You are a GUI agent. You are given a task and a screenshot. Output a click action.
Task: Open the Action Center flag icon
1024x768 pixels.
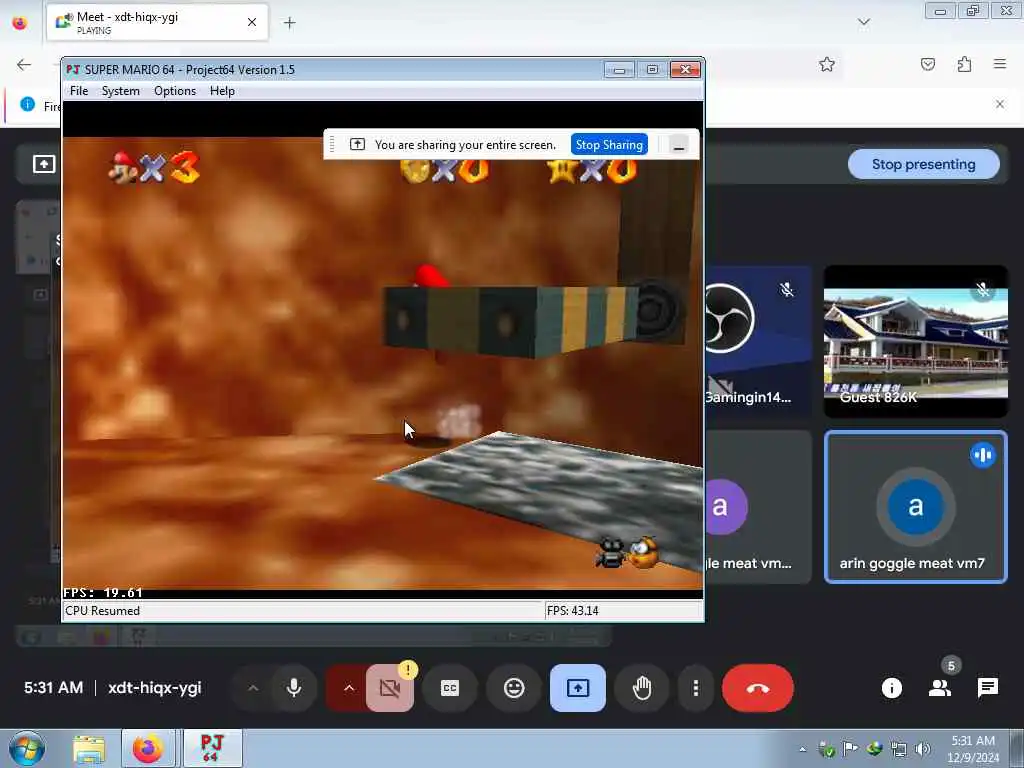click(850, 750)
